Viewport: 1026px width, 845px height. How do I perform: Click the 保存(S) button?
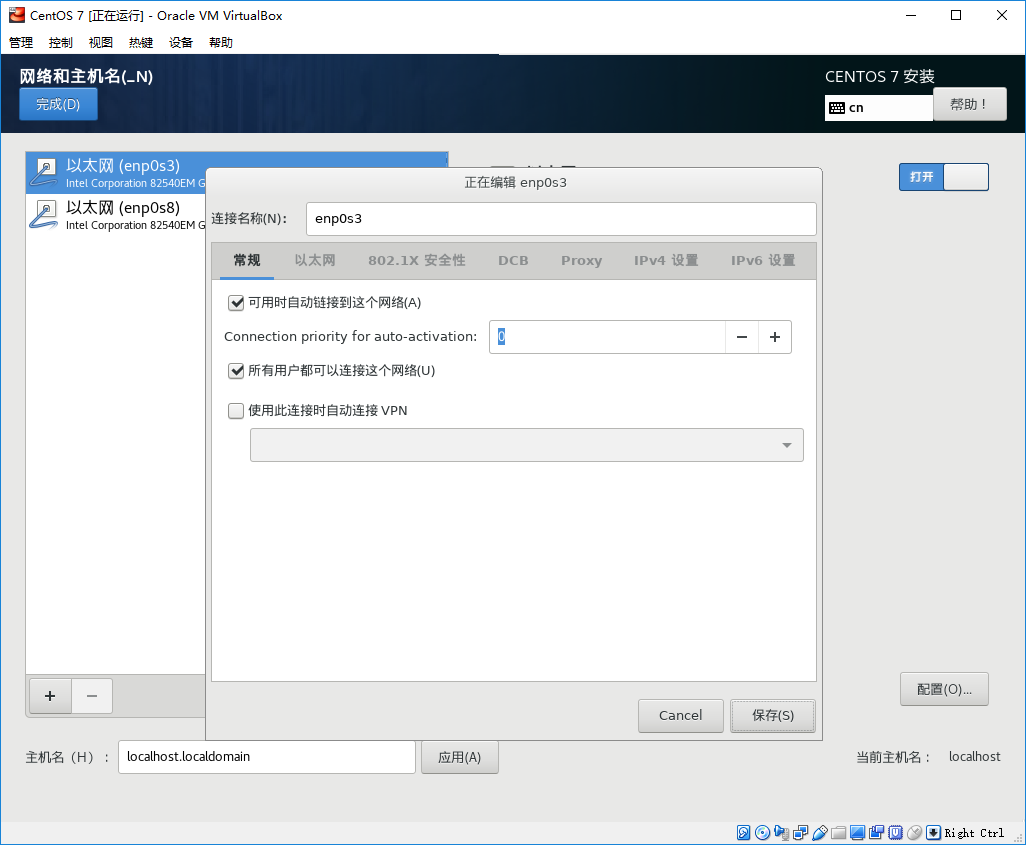click(x=773, y=715)
